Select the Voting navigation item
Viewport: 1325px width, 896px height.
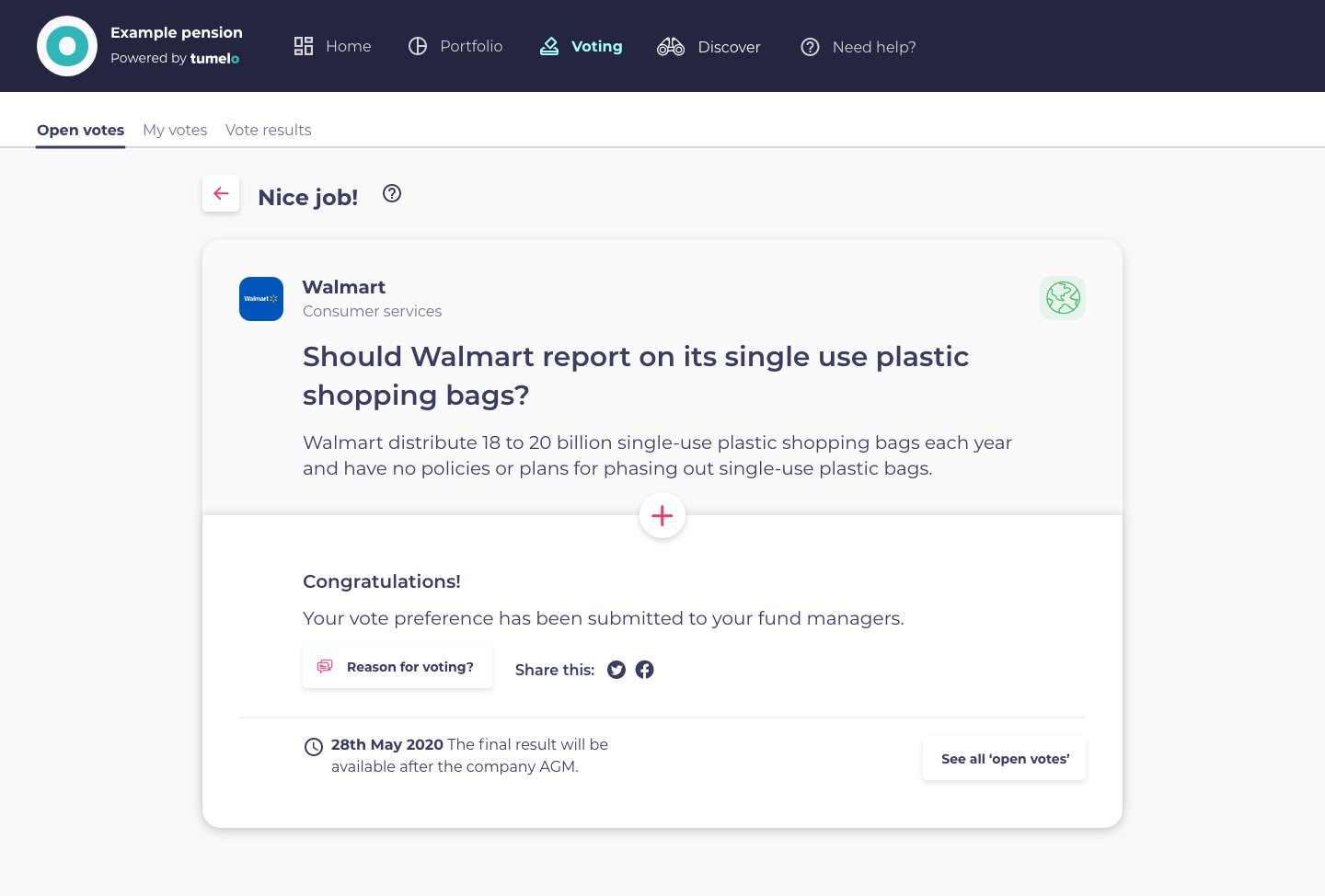(581, 46)
